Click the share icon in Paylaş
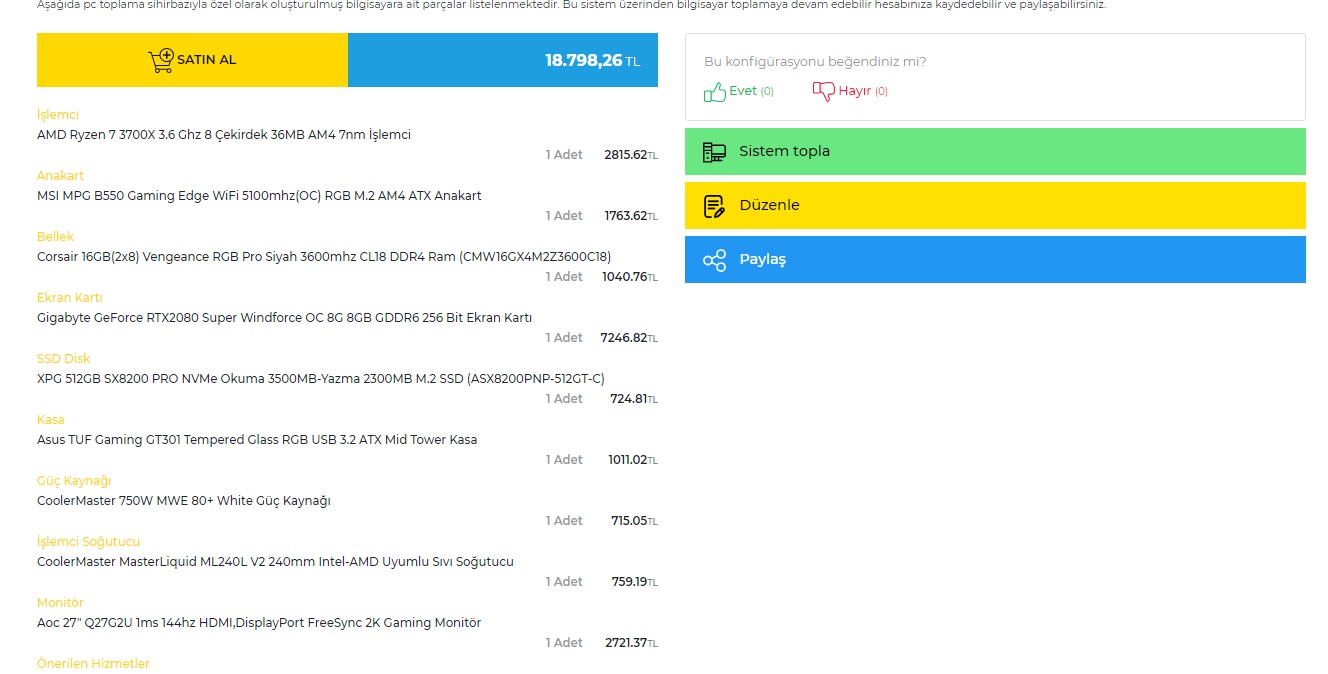The width and height of the screenshot is (1328, 674). [714, 260]
